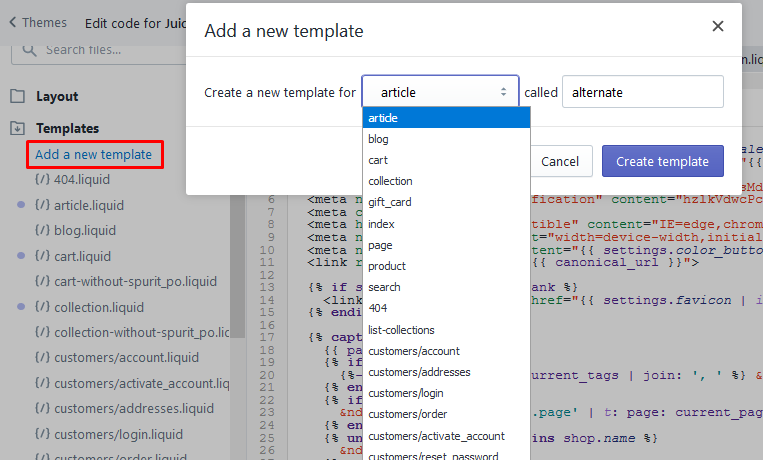Click the search magnifier icon
The height and width of the screenshot is (460, 763).
pyautogui.click(x=29, y=50)
